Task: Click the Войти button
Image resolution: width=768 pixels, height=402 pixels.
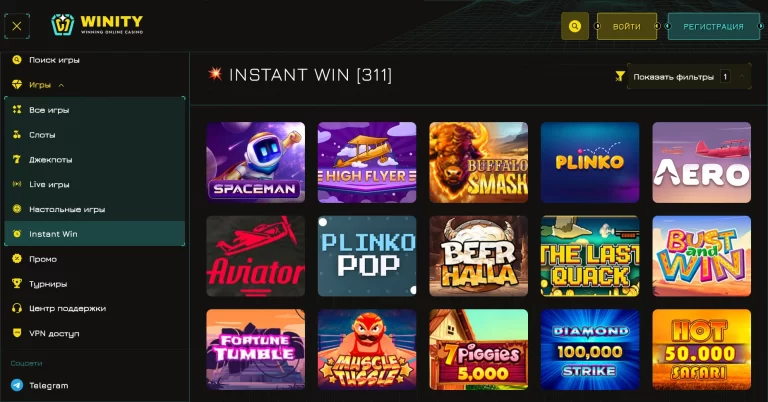Action: [x=626, y=26]
